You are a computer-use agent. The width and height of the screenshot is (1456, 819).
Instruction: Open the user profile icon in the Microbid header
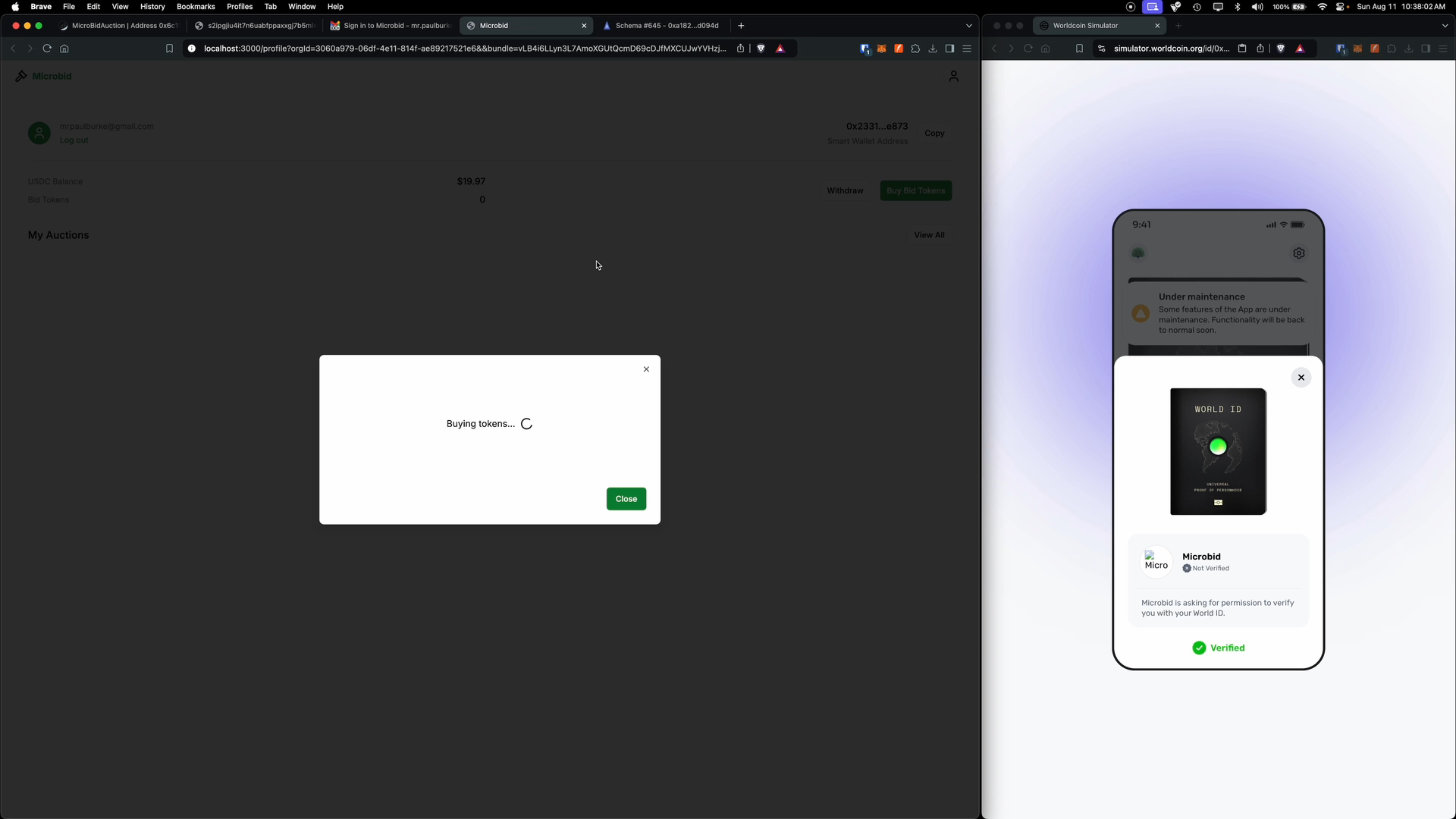[953, 77]
